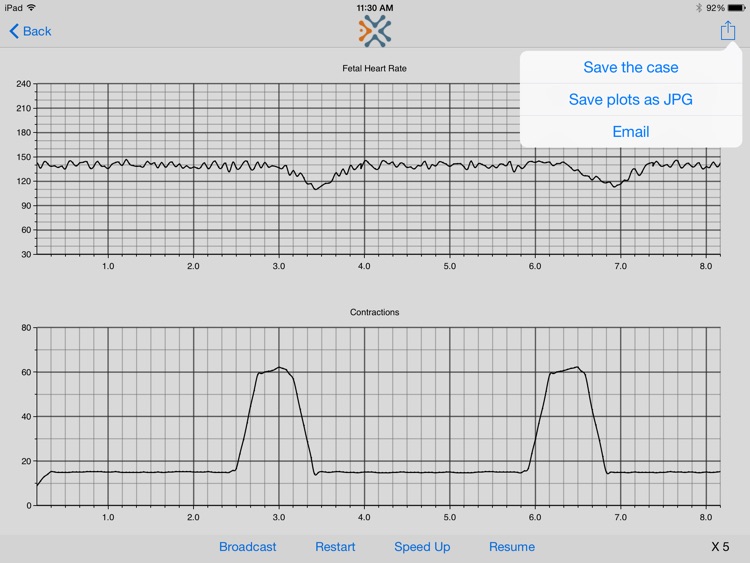This screenshot has height=563, width=750.
Task: Click the 60 label on the contractions axis
Action: tap(26, 372)
